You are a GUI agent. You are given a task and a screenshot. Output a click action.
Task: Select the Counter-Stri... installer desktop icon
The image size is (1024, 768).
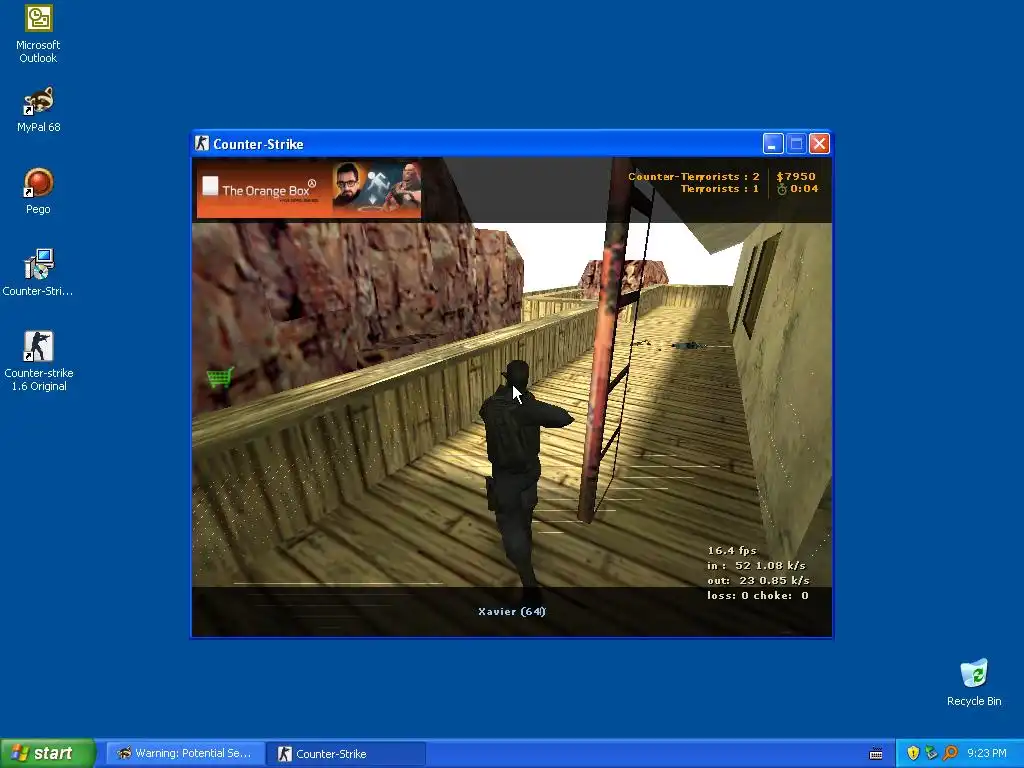tap(38, 273)
